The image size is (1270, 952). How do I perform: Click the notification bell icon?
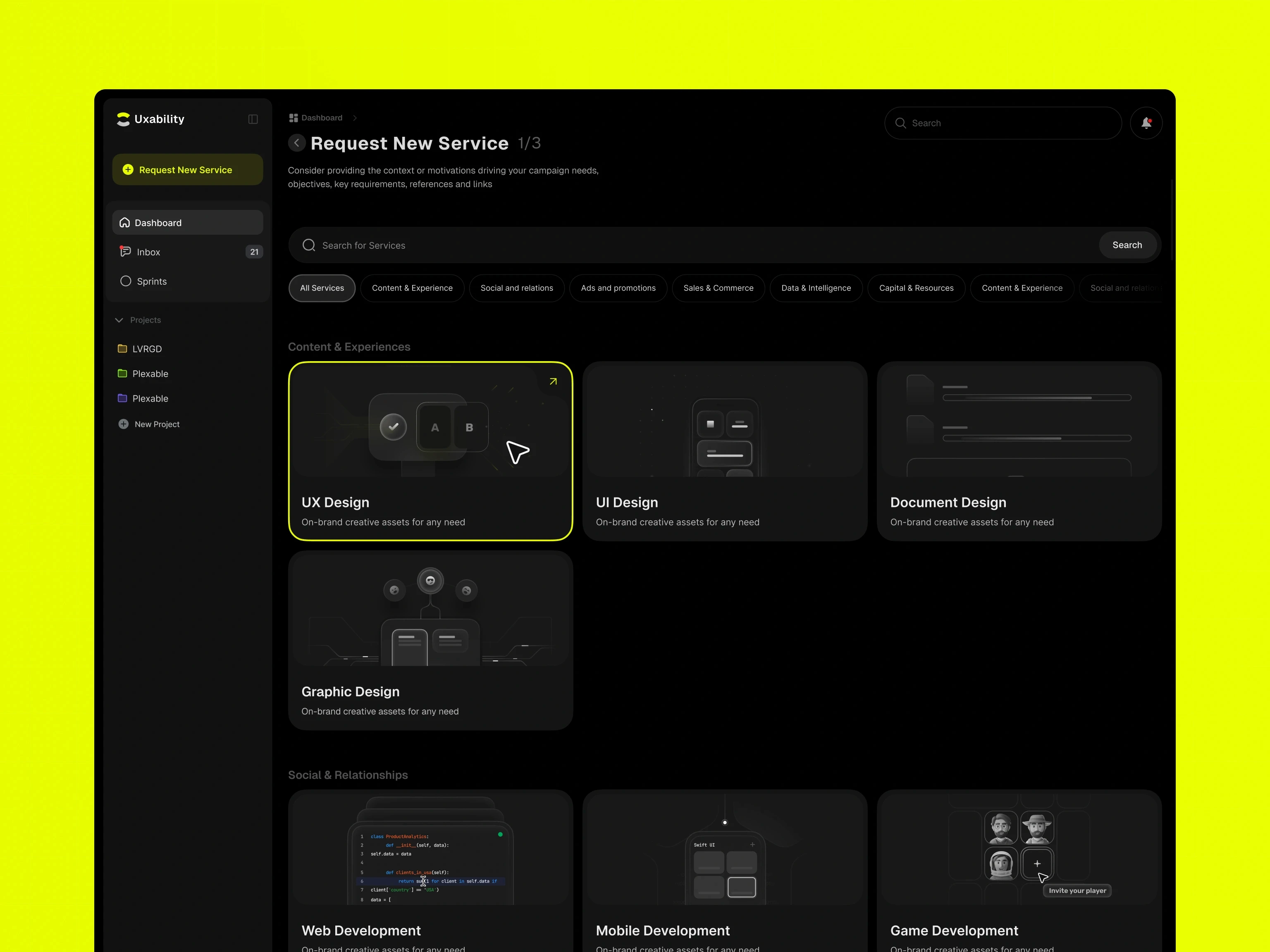pyautogui.click(x=1146, y=123)
